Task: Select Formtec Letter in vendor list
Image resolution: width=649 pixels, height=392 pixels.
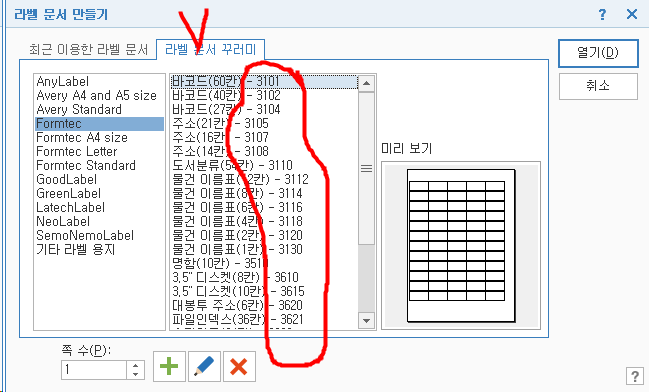Action: (x=99, y=152)
